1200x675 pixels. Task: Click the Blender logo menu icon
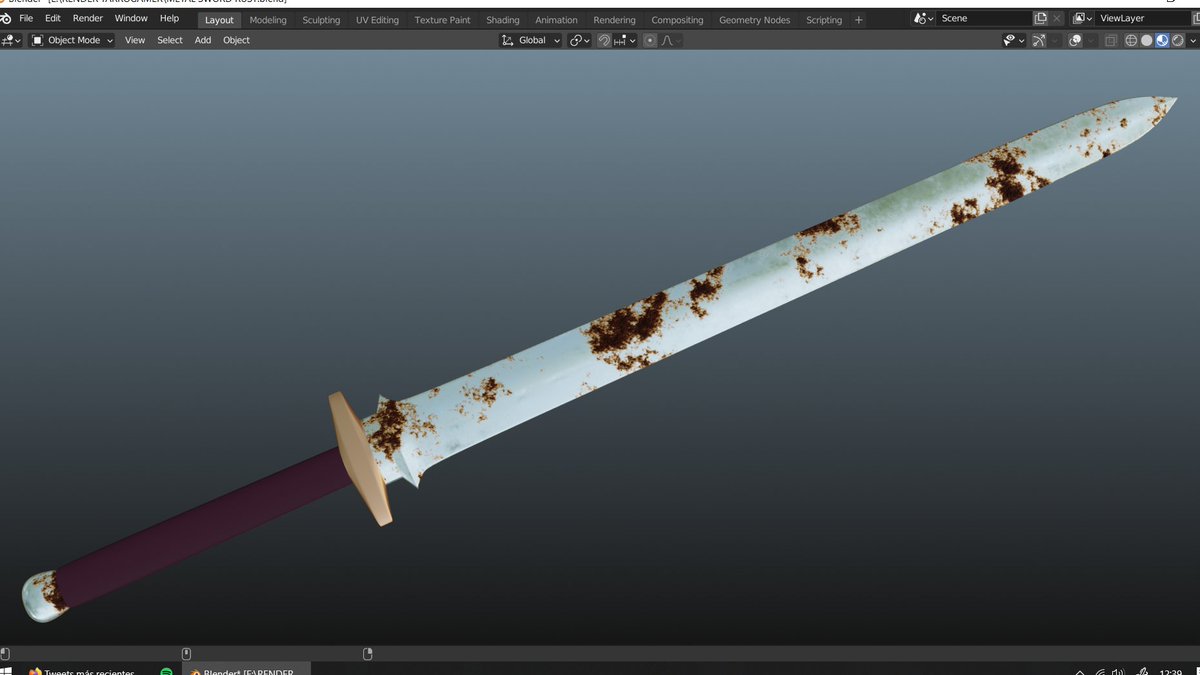point(7,18)
